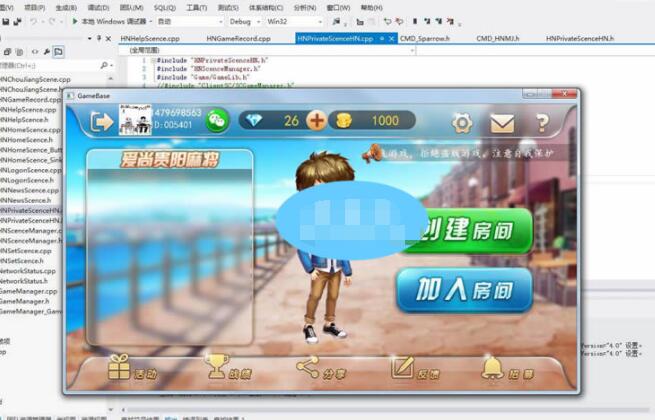The width and height of the screenshot is (655, 420).
Task: Click the Solution Explorer search box
Action: (x=49, y=66)
